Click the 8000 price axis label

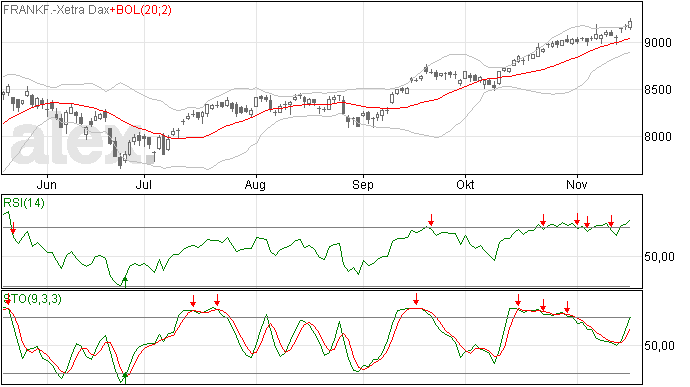click(658, 137)
